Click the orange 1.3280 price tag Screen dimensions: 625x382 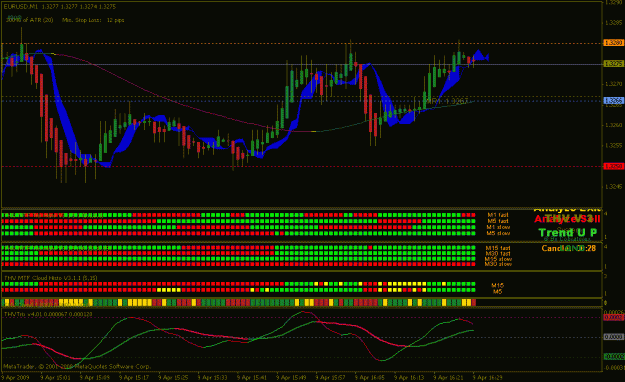coord(614,43)
